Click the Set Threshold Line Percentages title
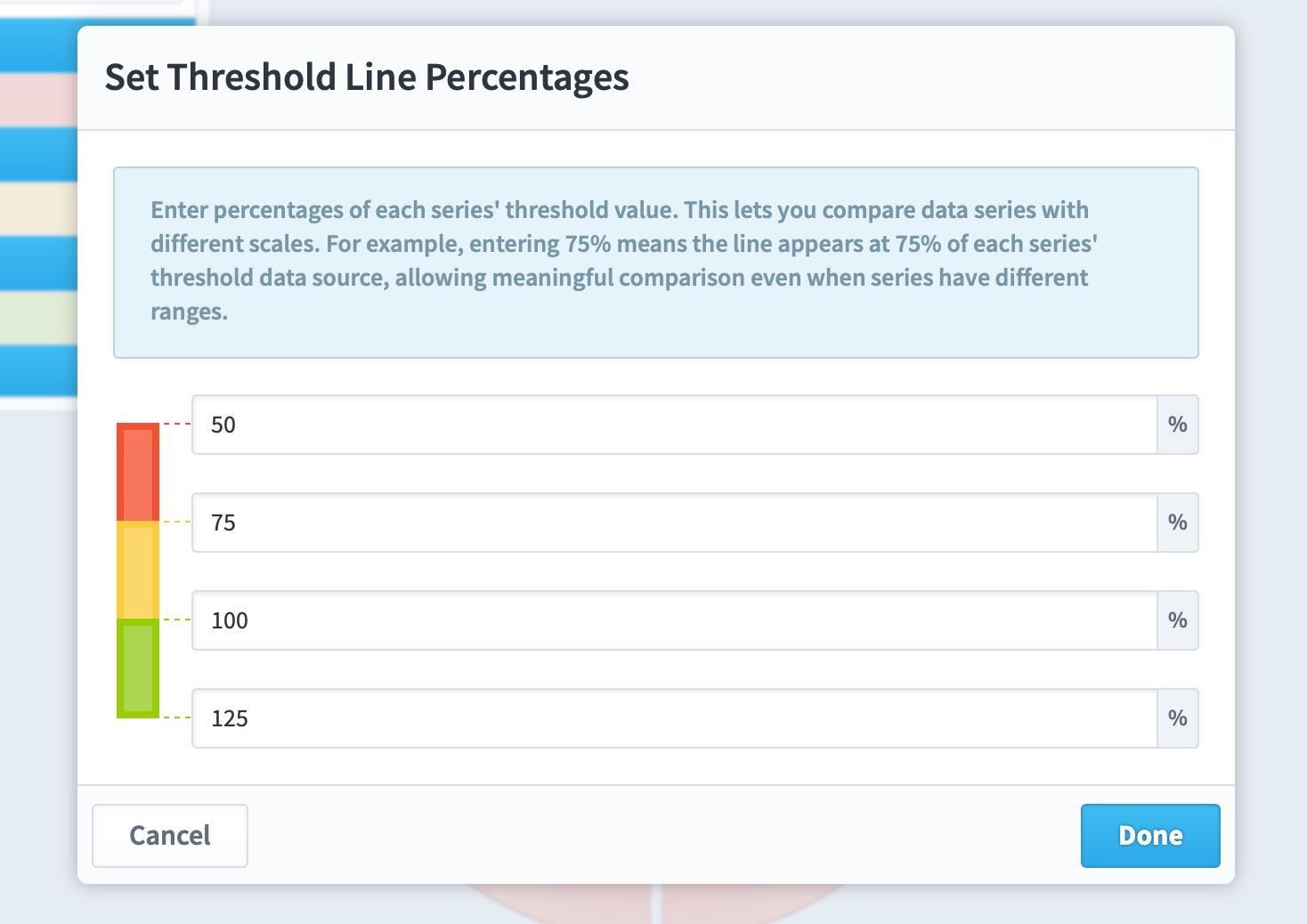The height and width of the screenshot is (924, 1307). click(367, 77)
